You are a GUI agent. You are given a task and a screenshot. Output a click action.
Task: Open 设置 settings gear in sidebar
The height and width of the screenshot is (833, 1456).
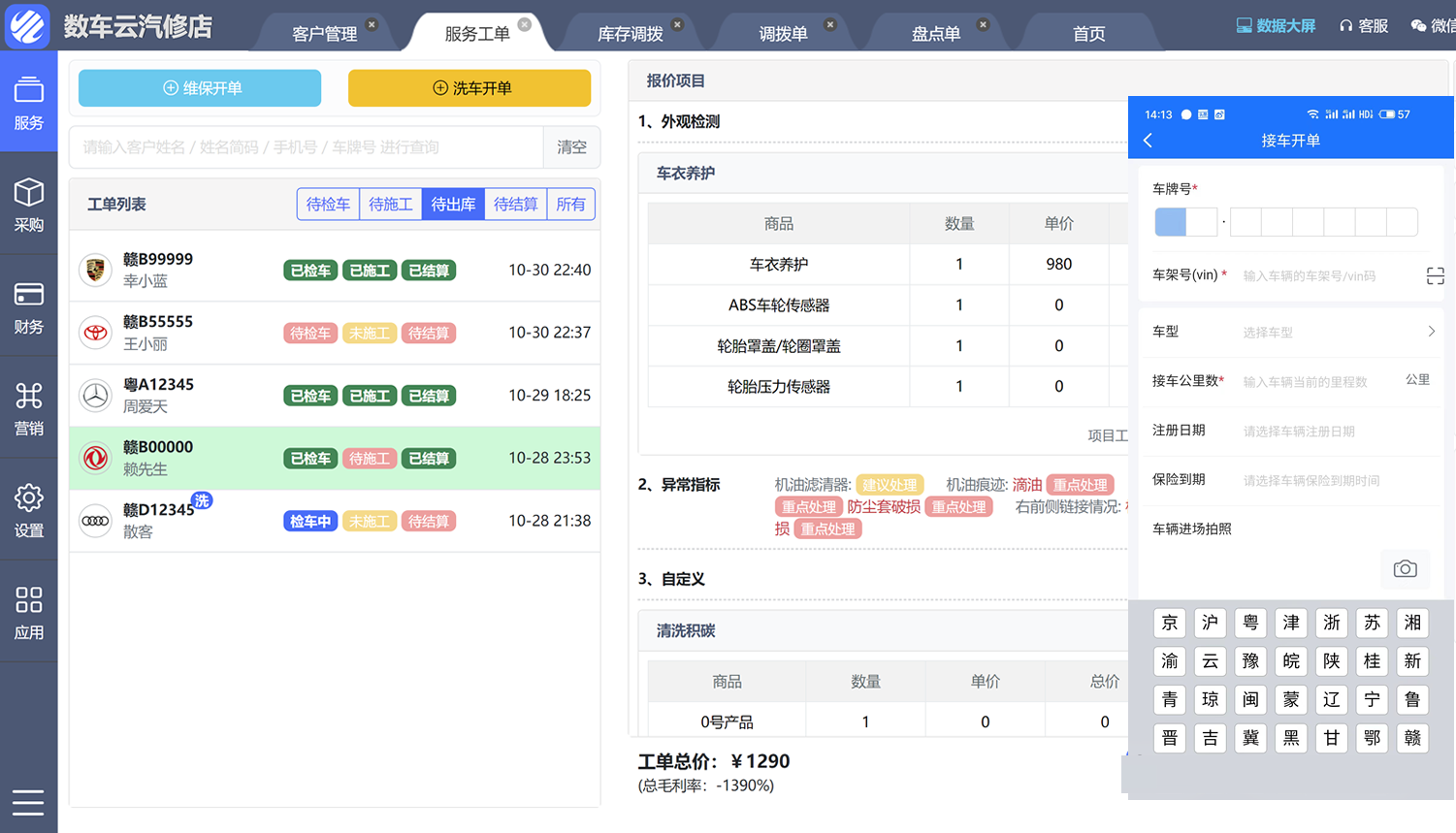28,509
